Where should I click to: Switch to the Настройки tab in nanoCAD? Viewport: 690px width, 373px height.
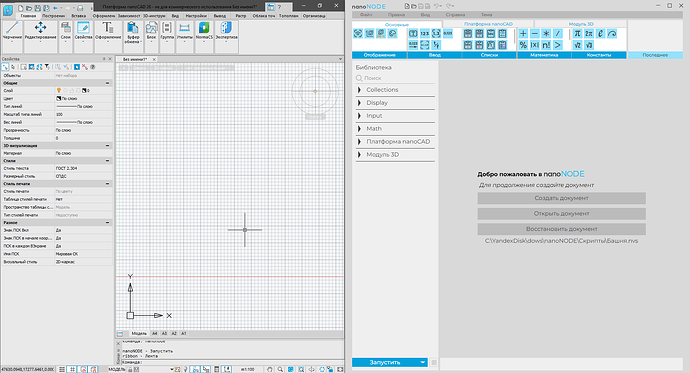196,16
